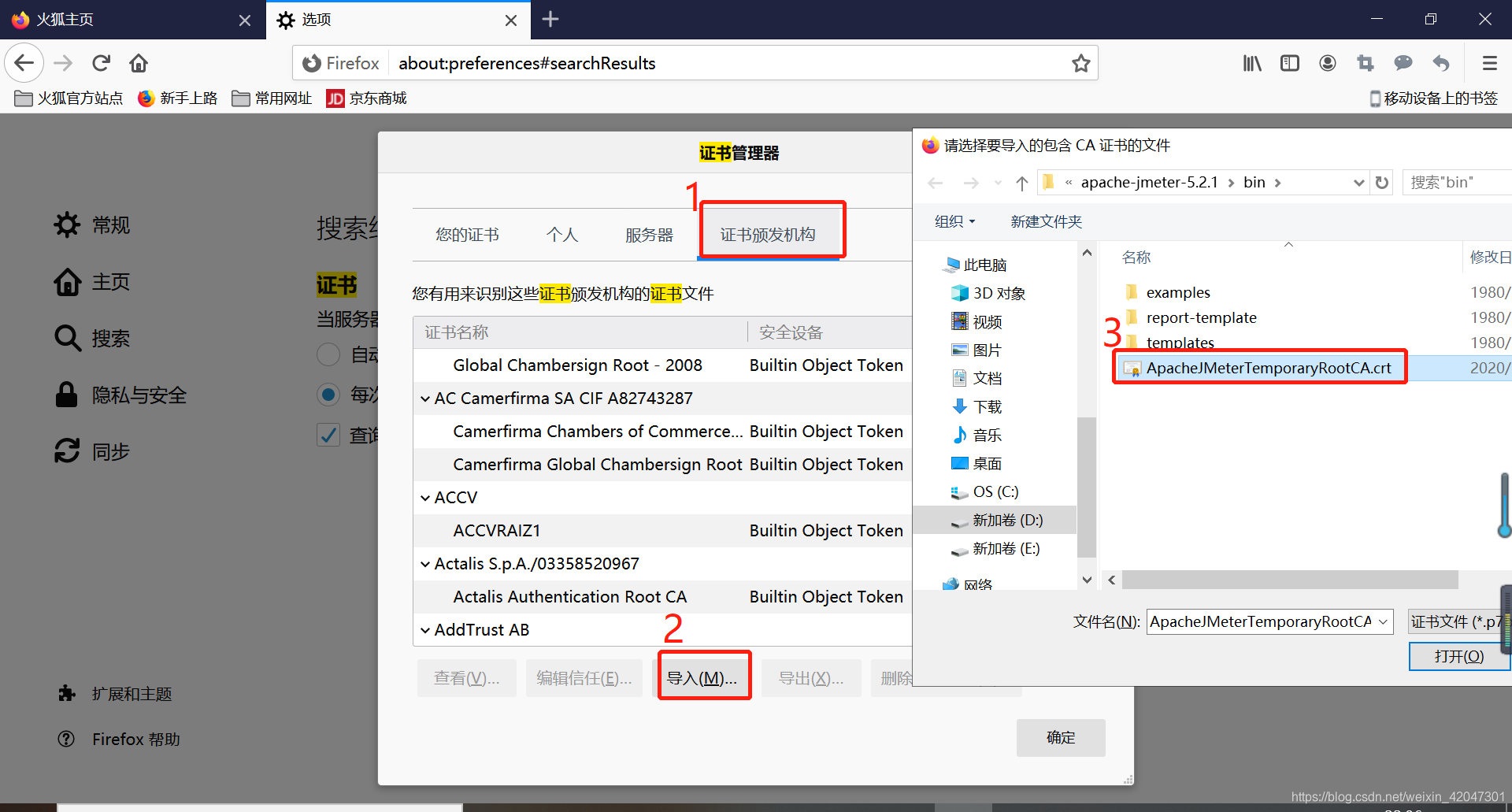Toggle the 查询 OCSP checkbox
The width and height of the screenshot is (1512, 812).
point(328,435)
